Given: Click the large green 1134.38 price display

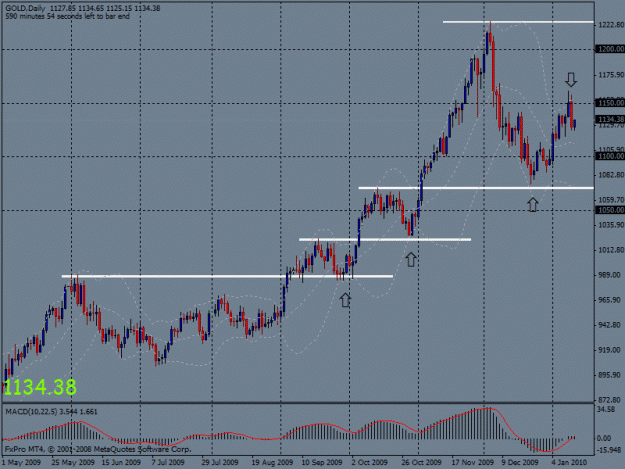Looking at the screenshot, I should click(39, 387).
